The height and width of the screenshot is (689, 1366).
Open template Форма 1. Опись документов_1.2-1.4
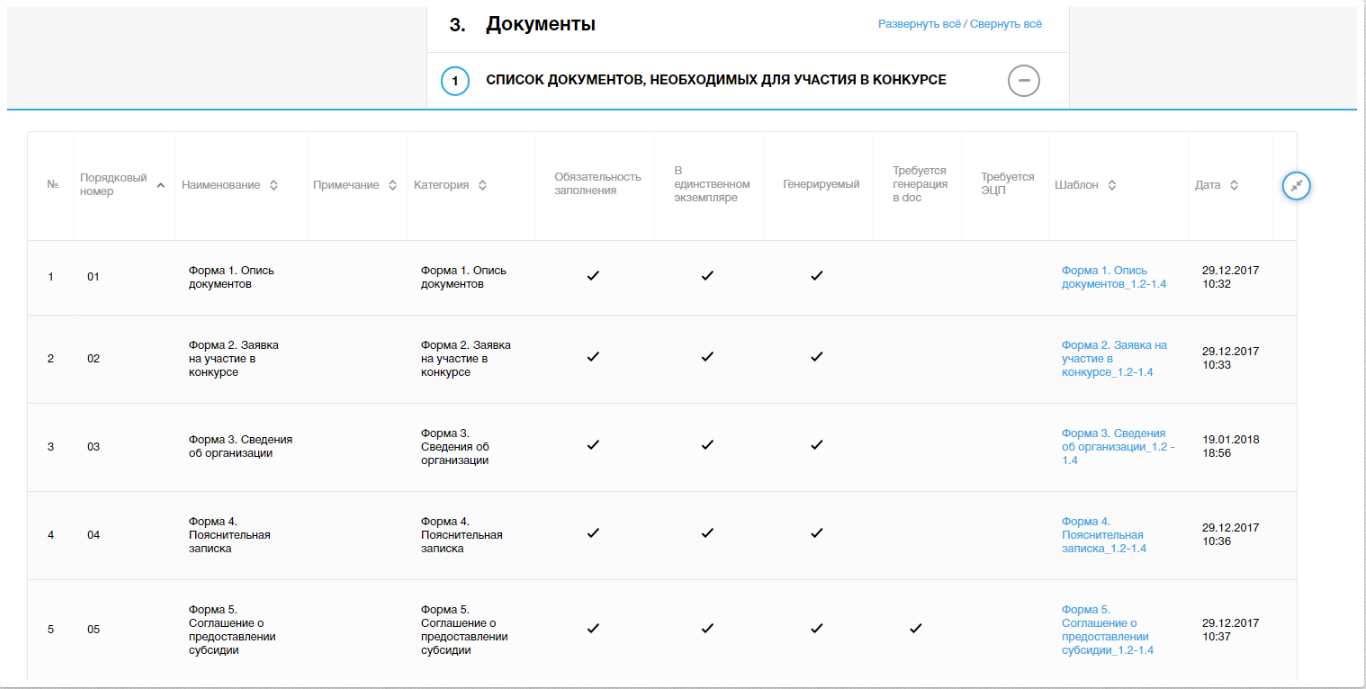tap(1113, 277)
